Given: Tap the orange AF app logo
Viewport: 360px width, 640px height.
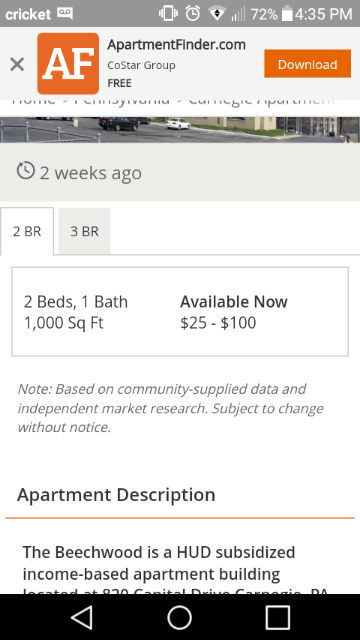Looking at the screenshot, I should [x=68, y=64].
